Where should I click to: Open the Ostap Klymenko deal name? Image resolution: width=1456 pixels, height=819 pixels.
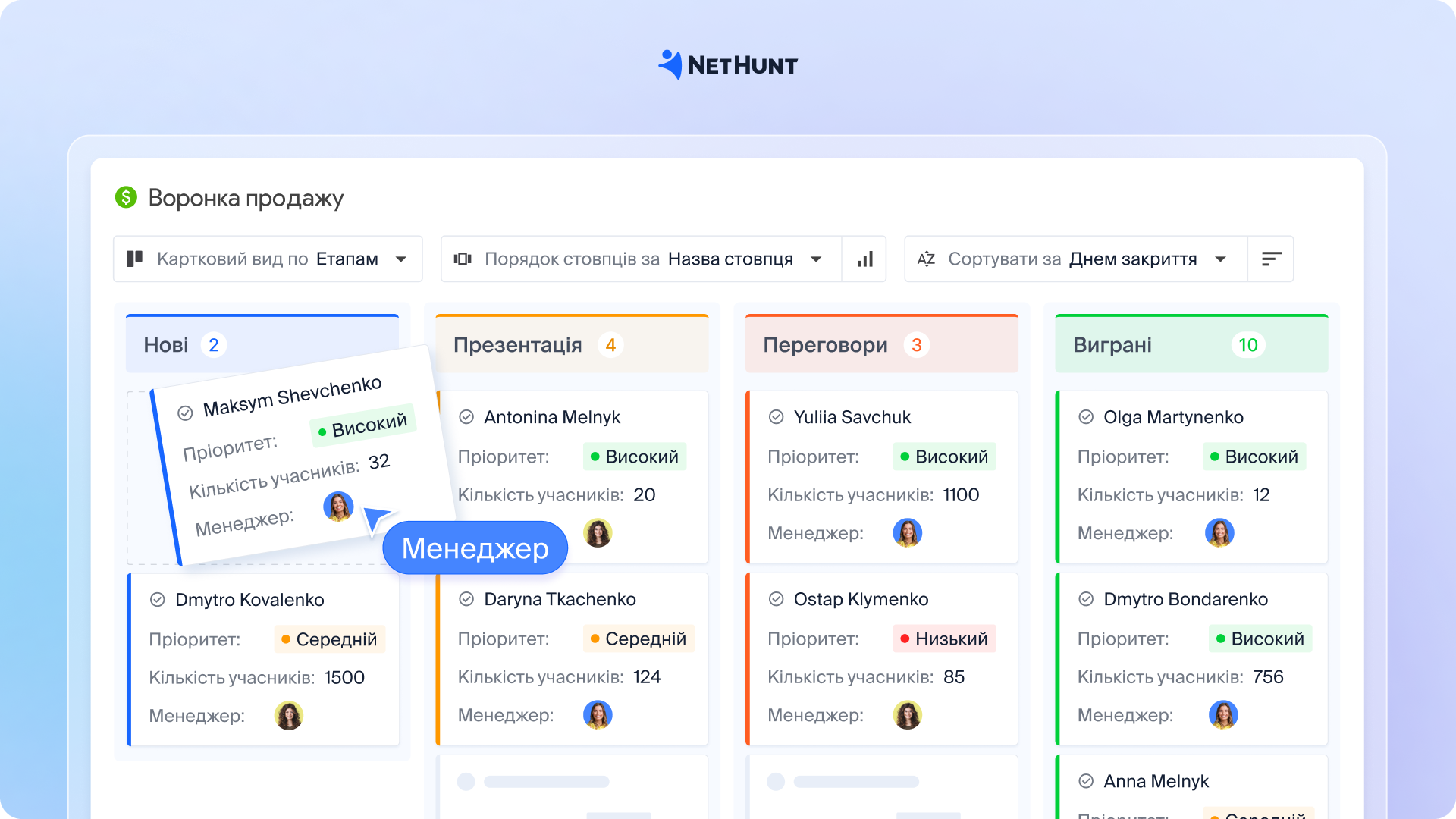click(x=861, y=599)
